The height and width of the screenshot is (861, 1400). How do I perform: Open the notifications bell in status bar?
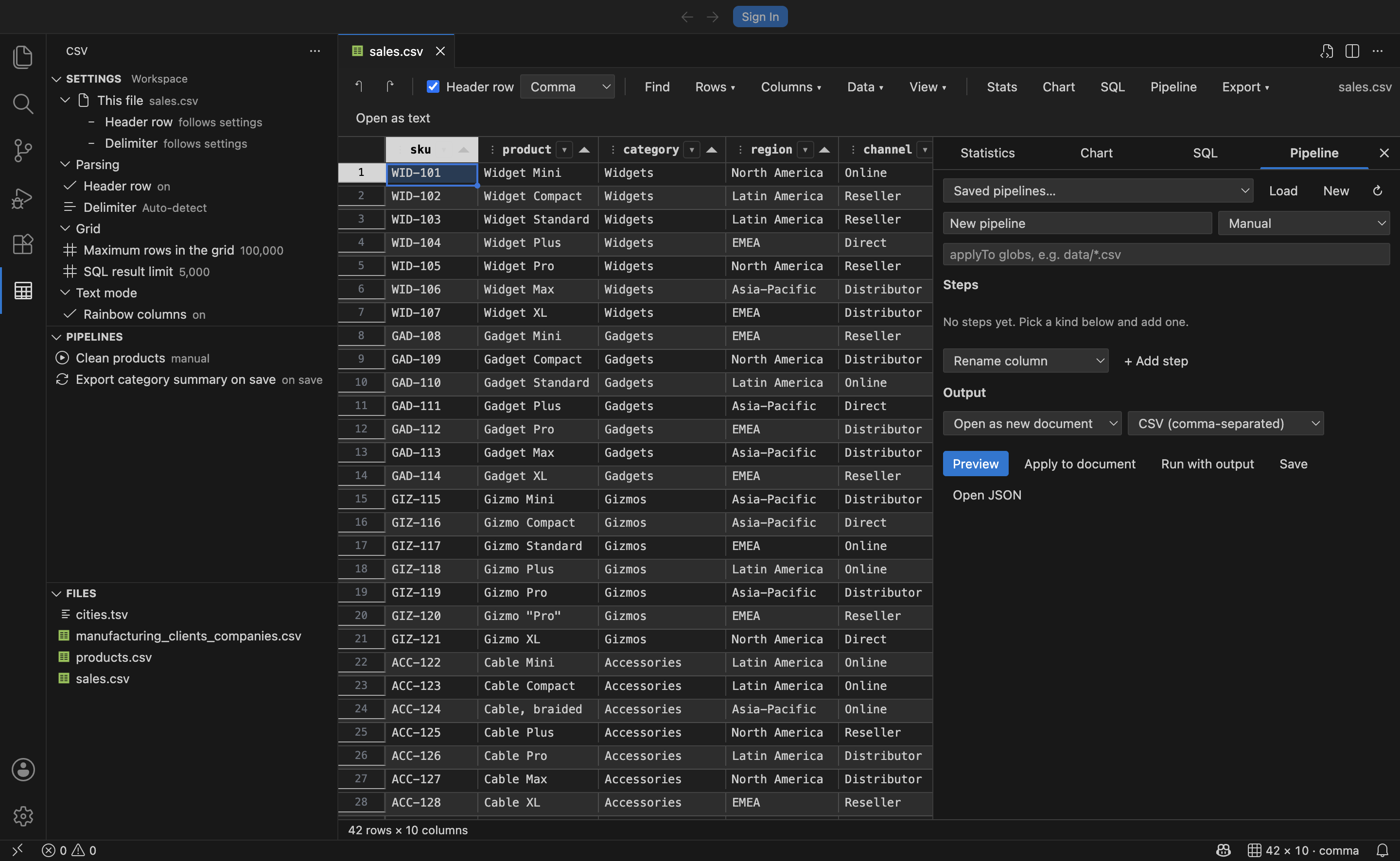tap(1382, 850)
